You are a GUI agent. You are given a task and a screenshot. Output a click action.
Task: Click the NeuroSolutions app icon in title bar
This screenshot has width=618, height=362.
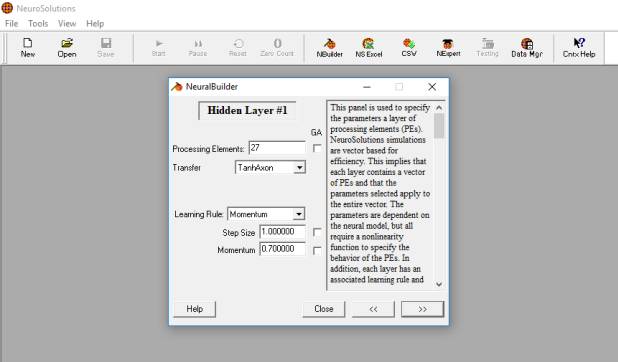coord(7,8)
